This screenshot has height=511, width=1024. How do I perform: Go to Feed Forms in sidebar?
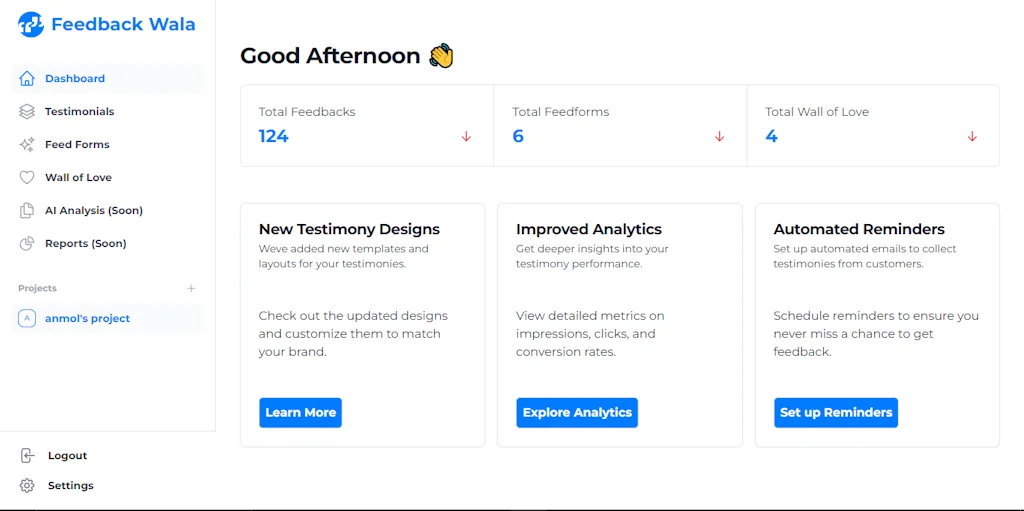click(x=77, y=144)
